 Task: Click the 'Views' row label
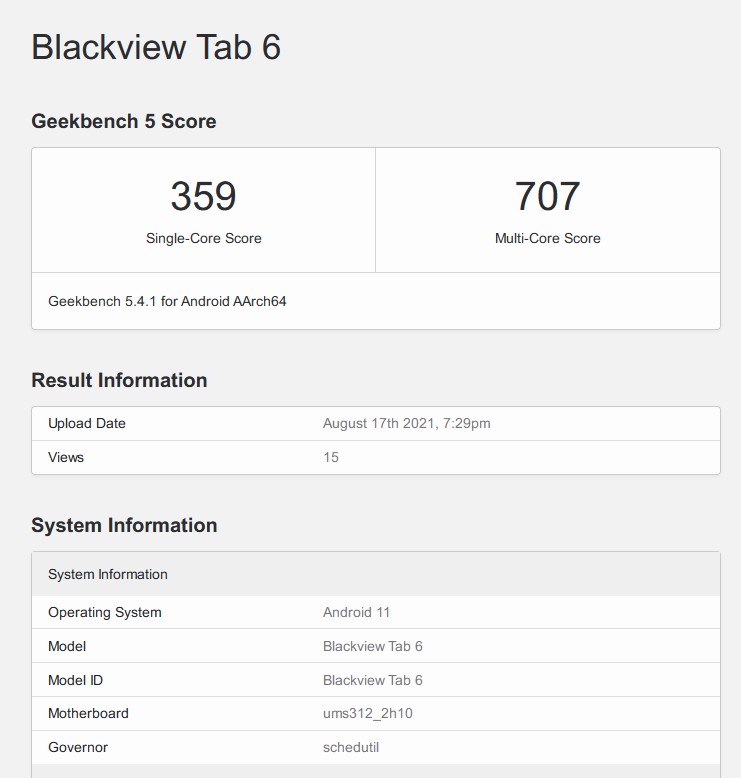(66, 457)
